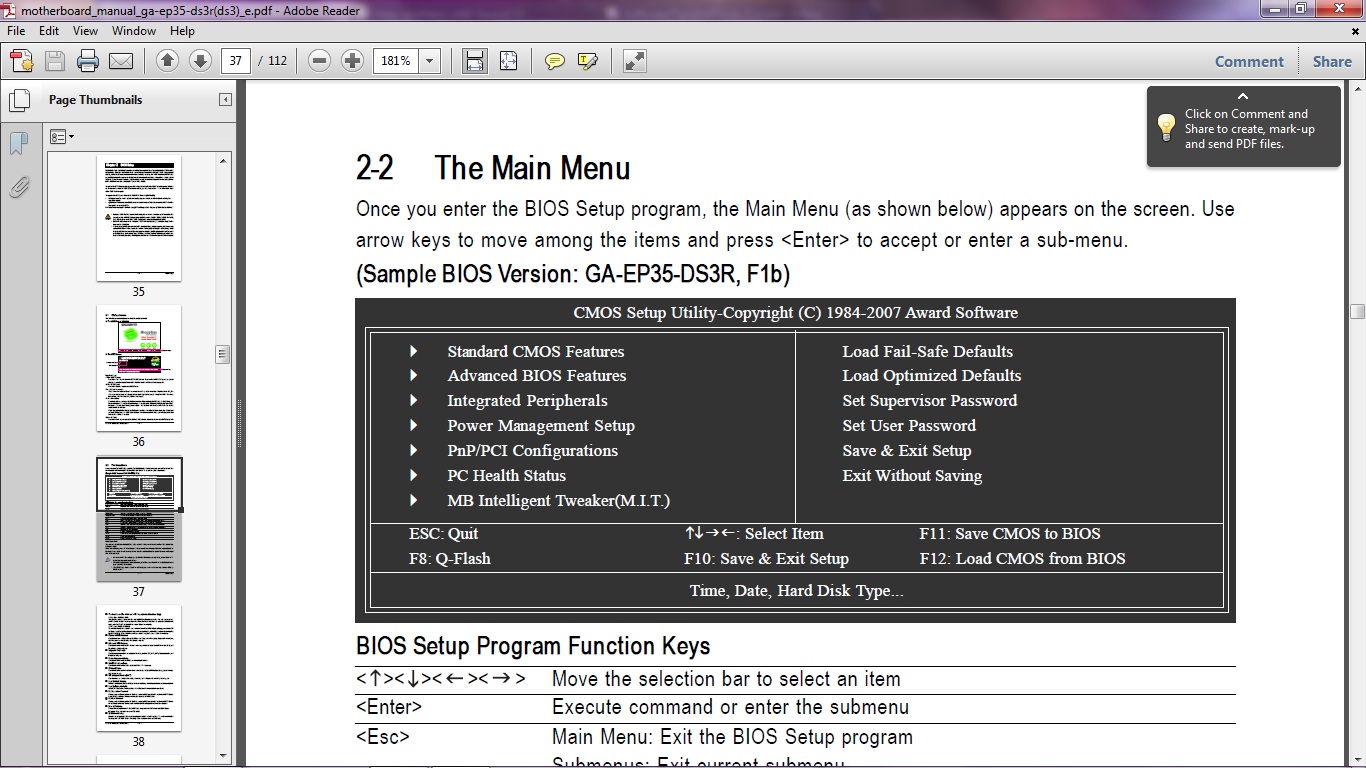Send file by email envelope icon
The height and width of the screenshot is (768, 1366).
click(121, 61)
